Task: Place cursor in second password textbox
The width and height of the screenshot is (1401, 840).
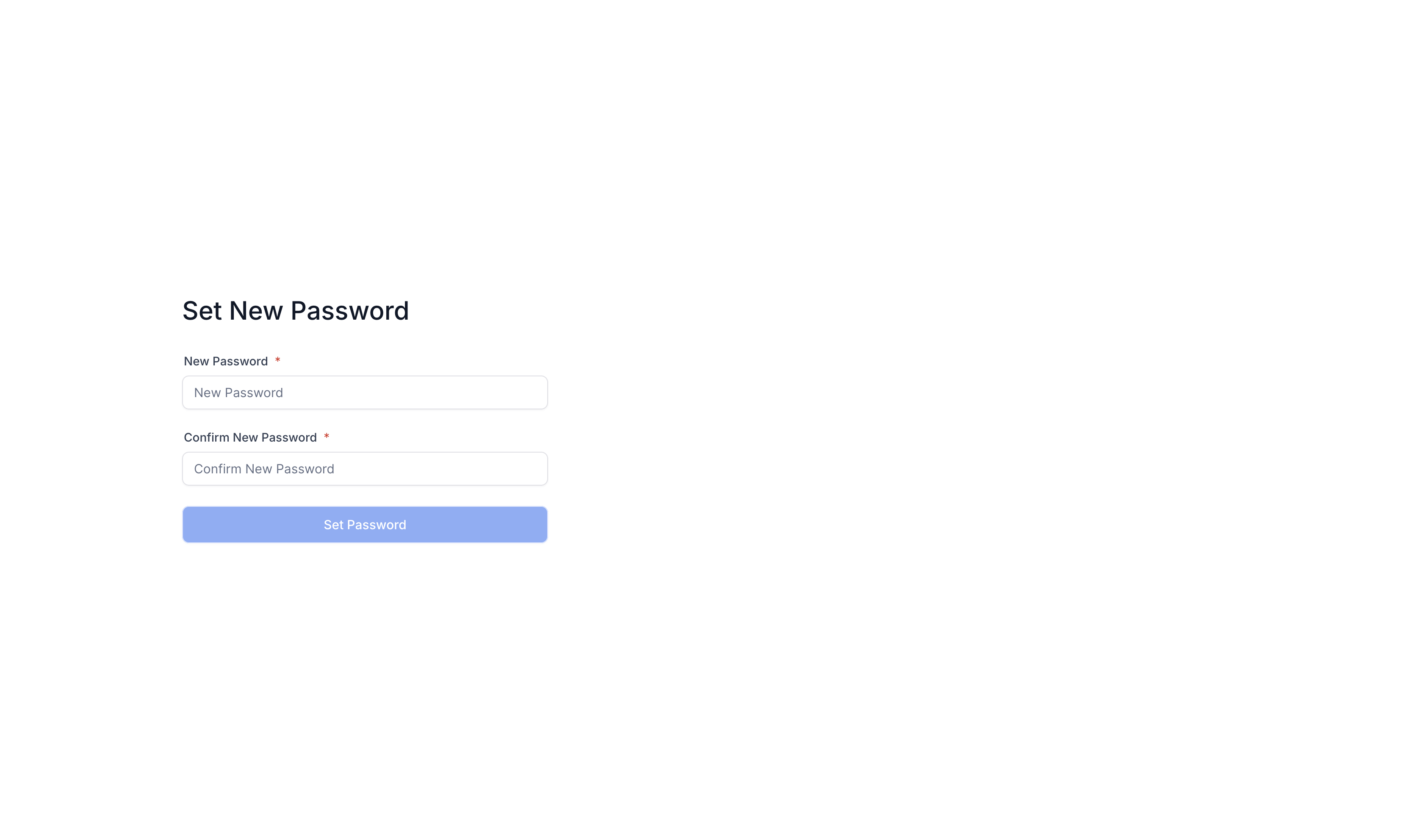Action: 365,468
